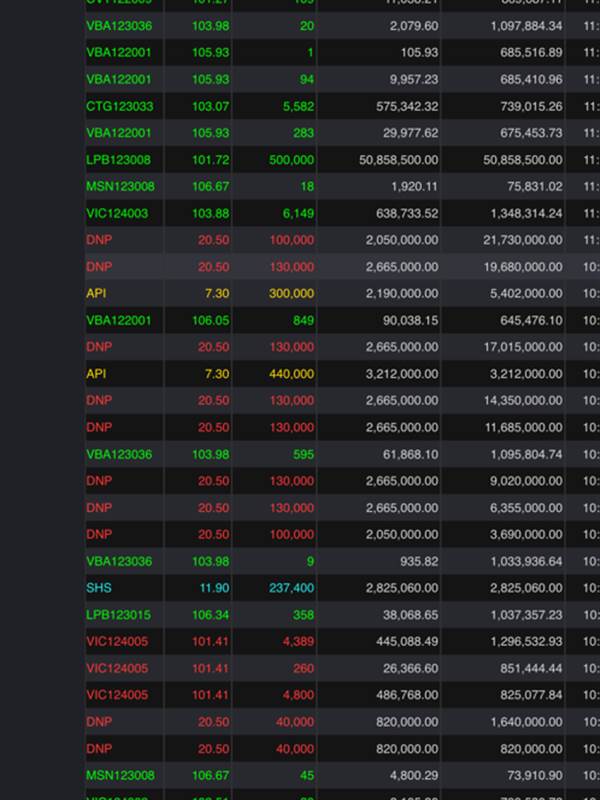The width and height of the screenshot is (600, 800).
Task: Click the value 9,957.23
Action: pos(413,80)
